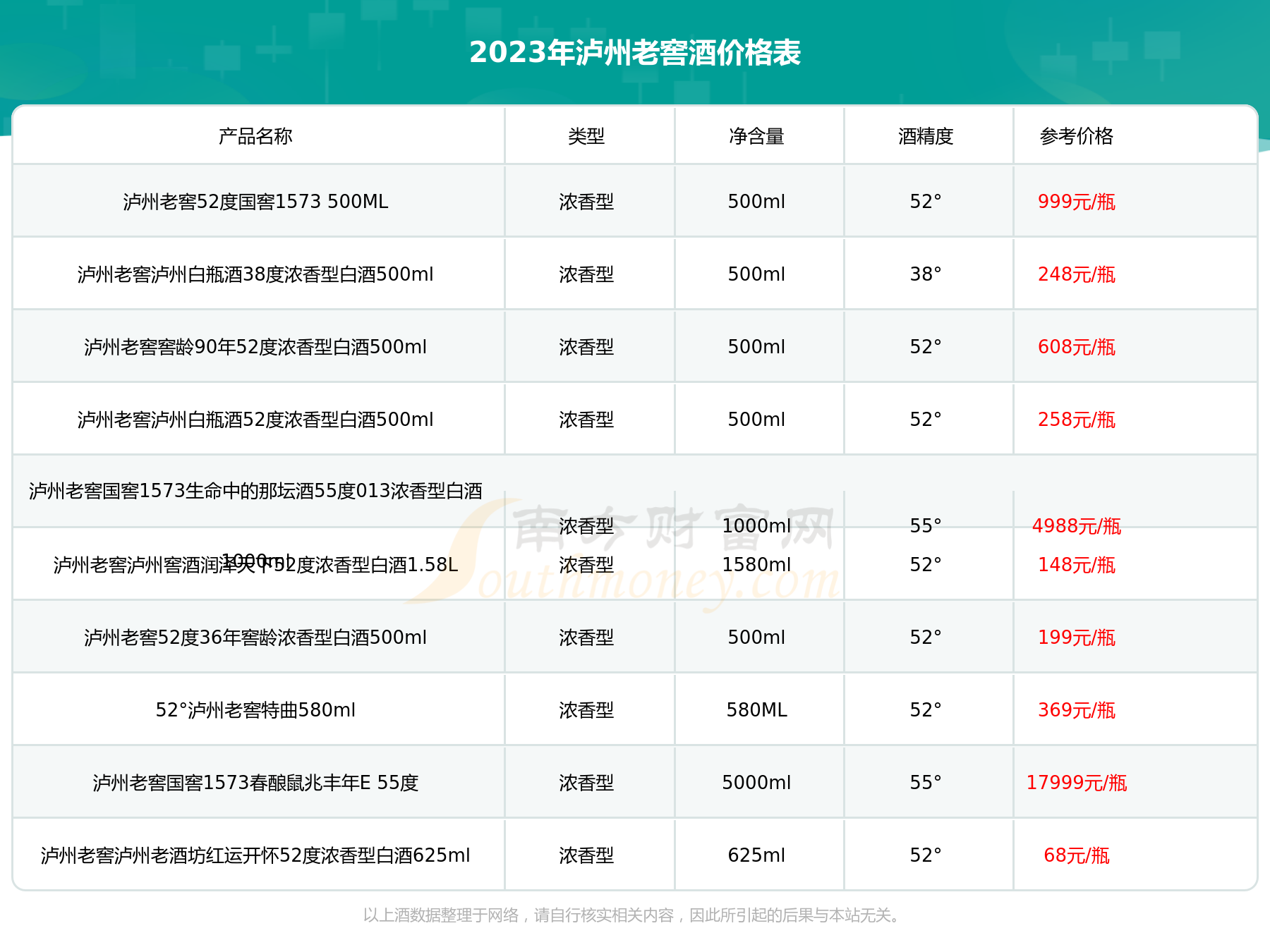Click the price 17999元/瓶

coord(1076,783)
